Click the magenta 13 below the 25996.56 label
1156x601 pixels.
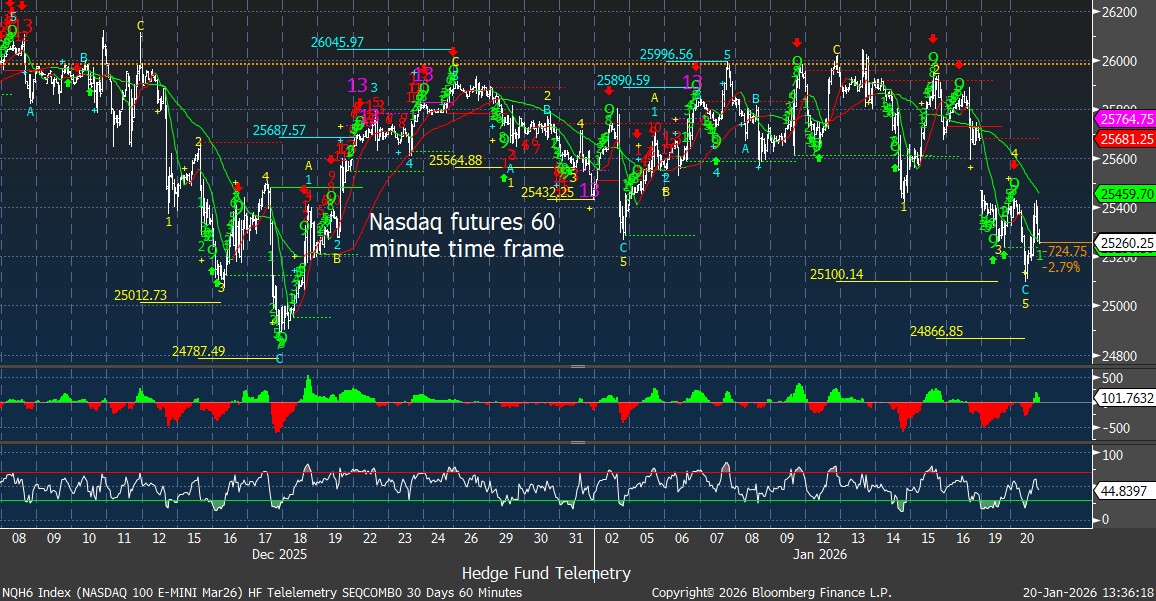click(x=691, y=82)
